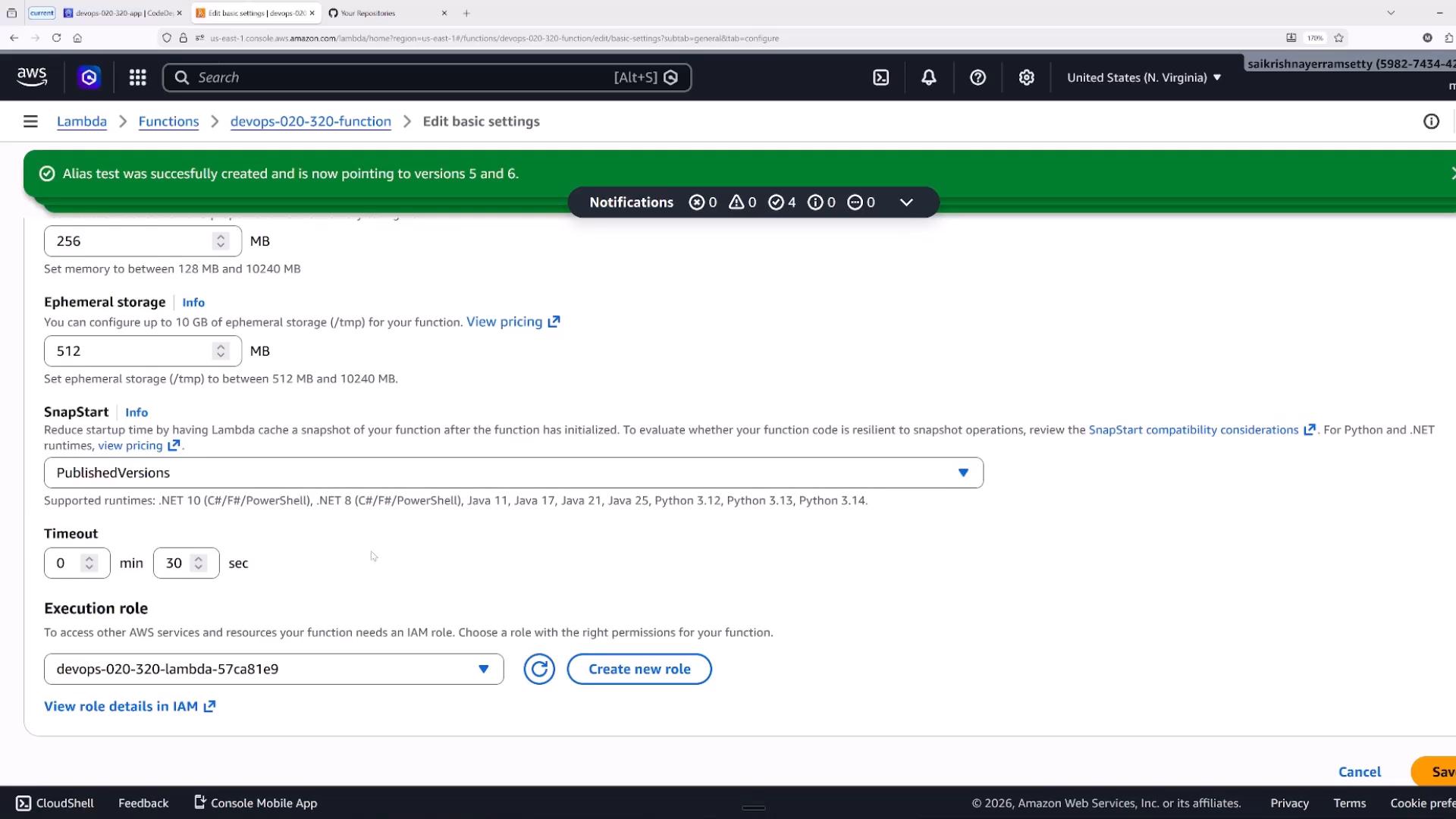Open the execution role dropdown
Image resolution: width=1456 pixels, height=819 pixels.
tap(274, 669)
